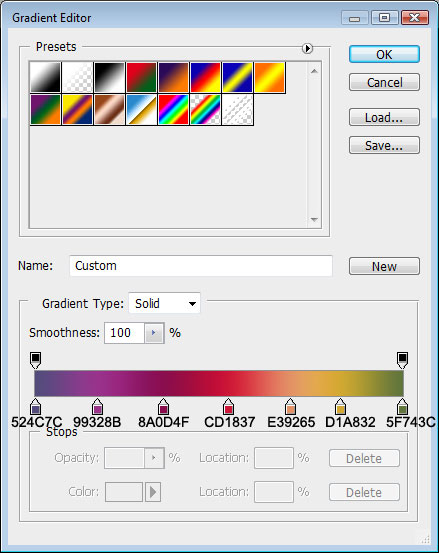439x553 pixels.
Task: Click the stop Color swatch box
Action: click(x=124, y=492)
